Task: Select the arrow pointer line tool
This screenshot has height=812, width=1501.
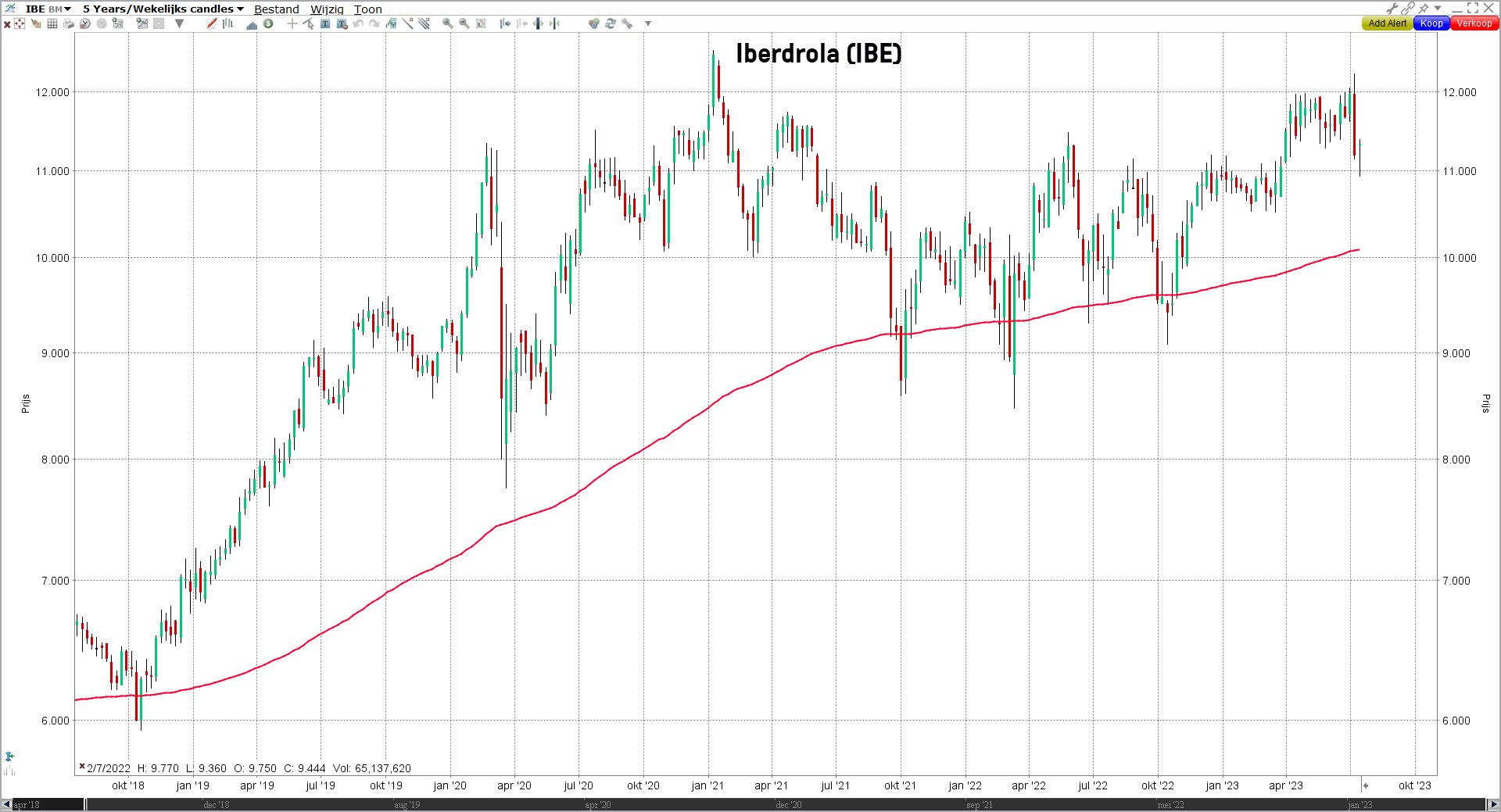Action: point(308,23)
